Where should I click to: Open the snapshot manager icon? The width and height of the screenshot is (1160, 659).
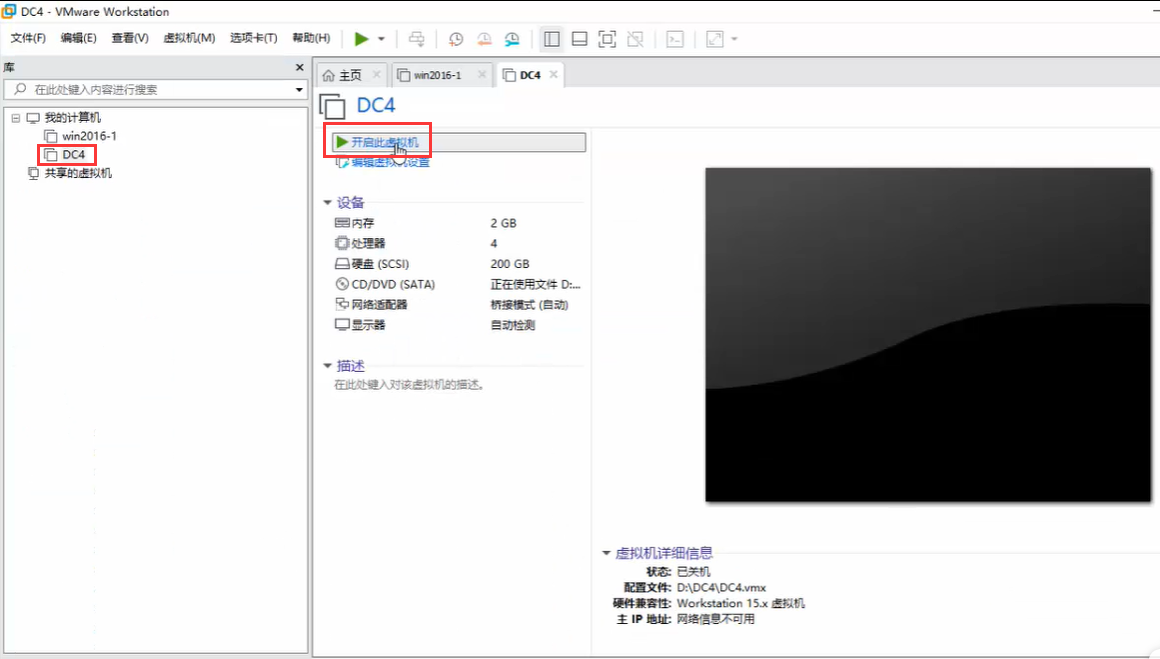tap(512, 38)
